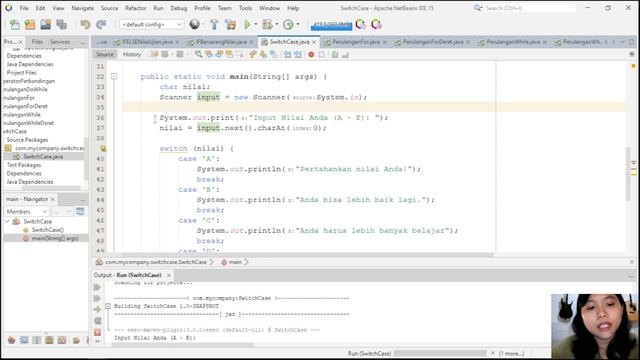640x360 pixels.
Task: Toggle the History view button in editor
Action: [x=131, y=54]
